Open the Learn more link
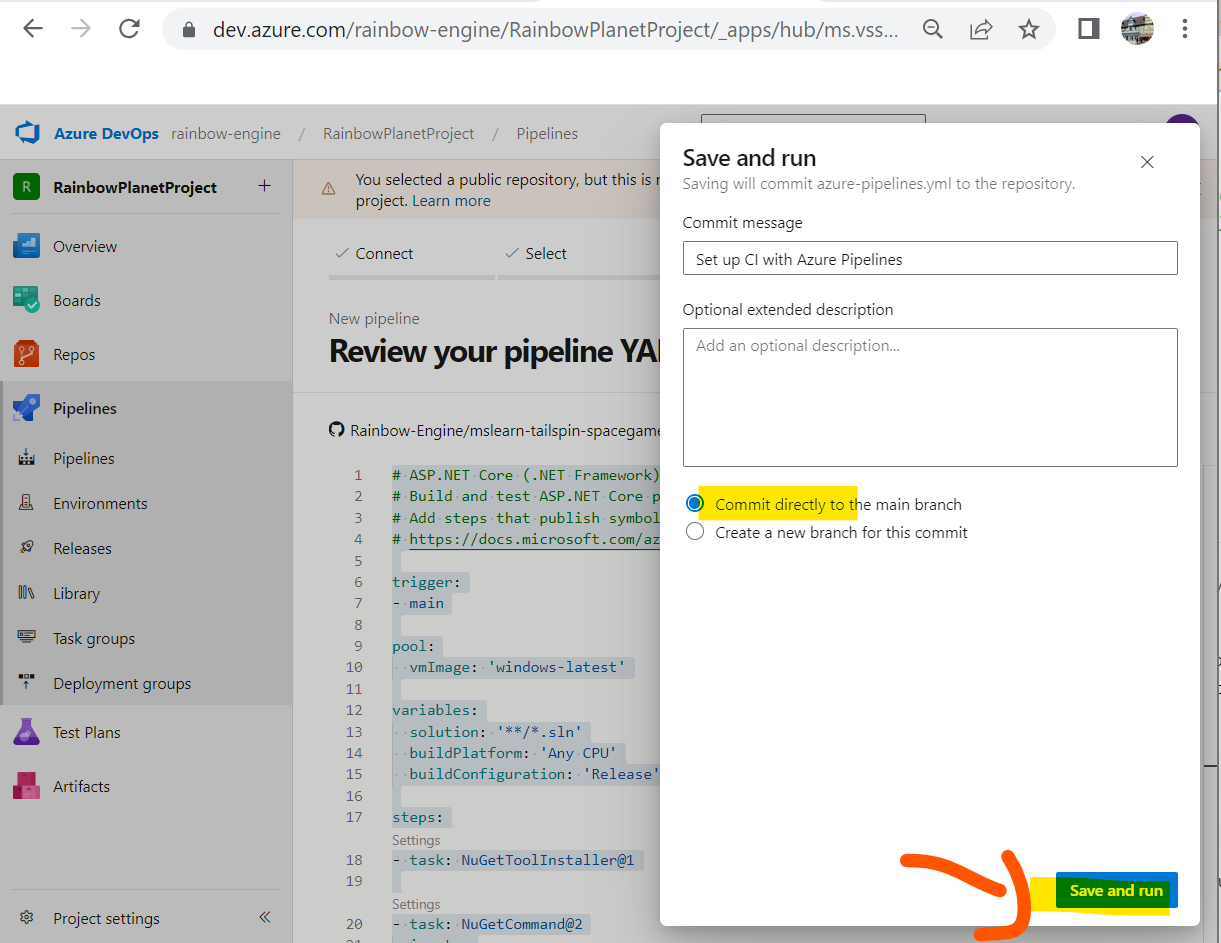 click(x=451, y=200)
